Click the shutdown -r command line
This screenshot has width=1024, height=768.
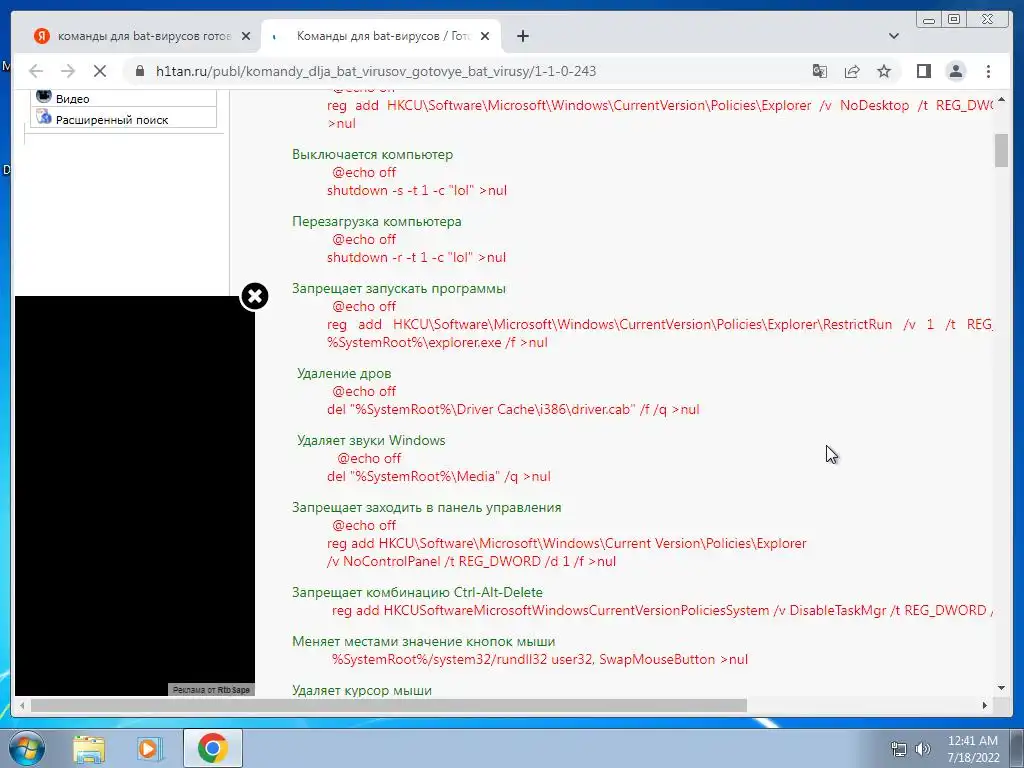(x=416, y=257)
